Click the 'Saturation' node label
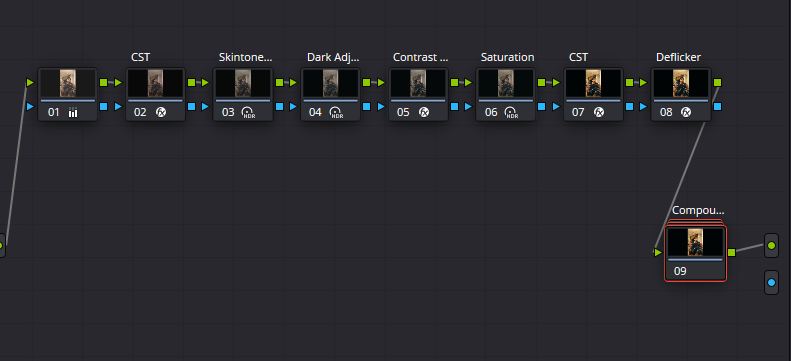 tap(507, 57)
